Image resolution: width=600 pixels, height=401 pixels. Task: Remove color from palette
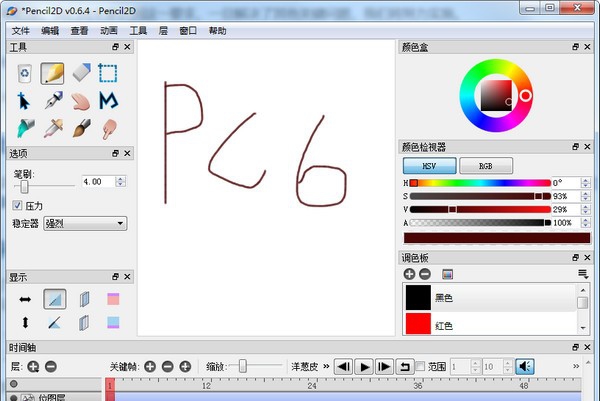click(425, 274)
